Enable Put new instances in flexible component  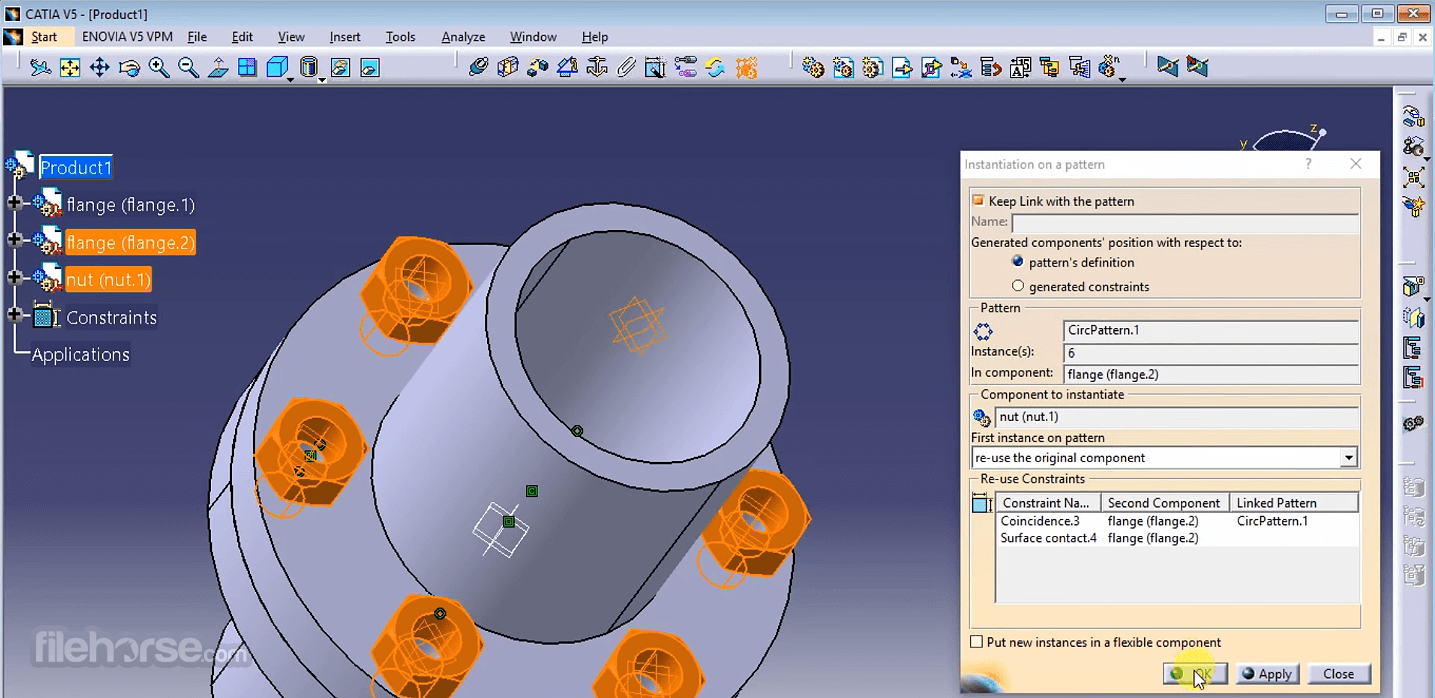977,642
